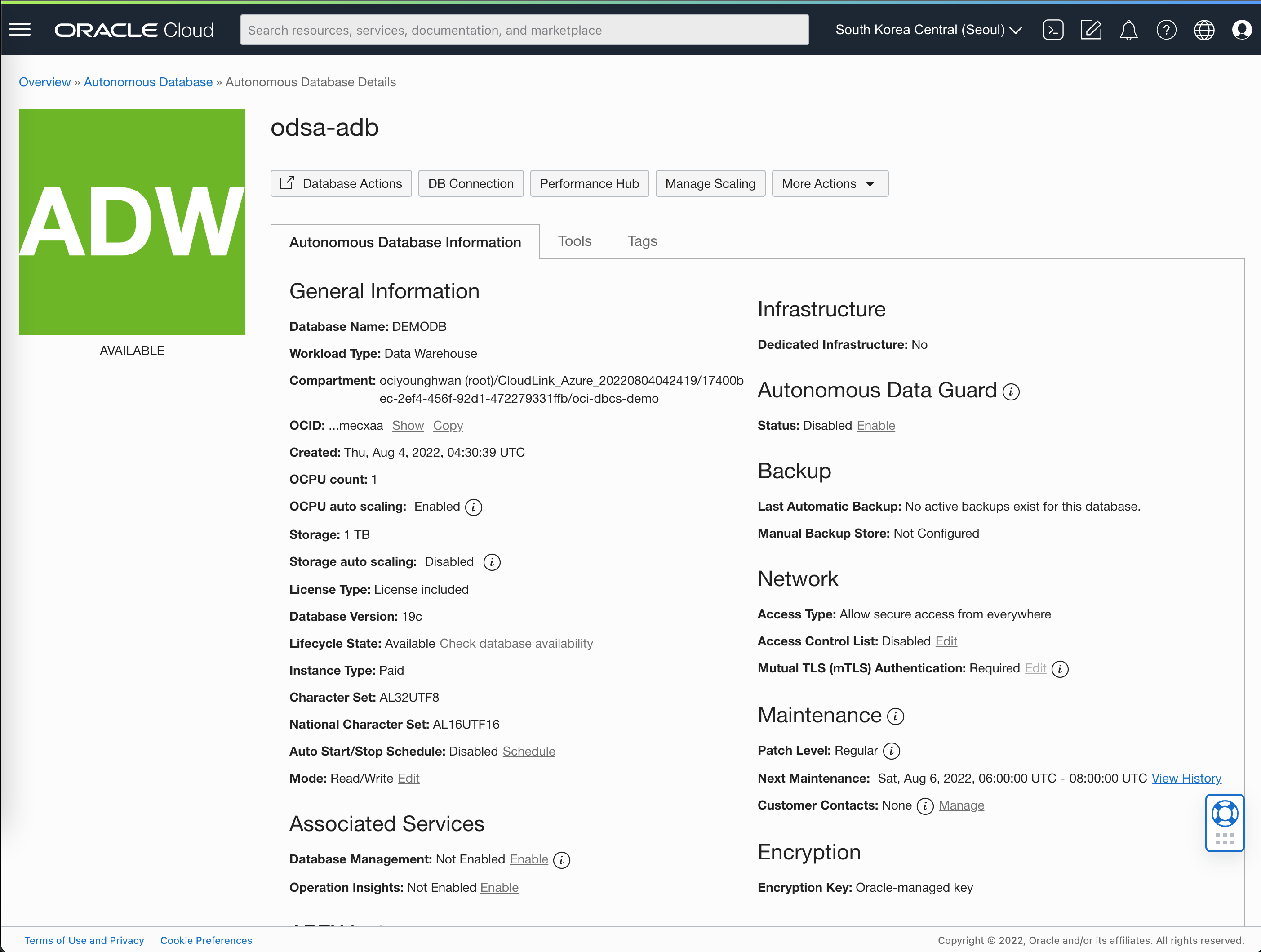
Task: Enable Operation Insights link
Action: [499, 888]
